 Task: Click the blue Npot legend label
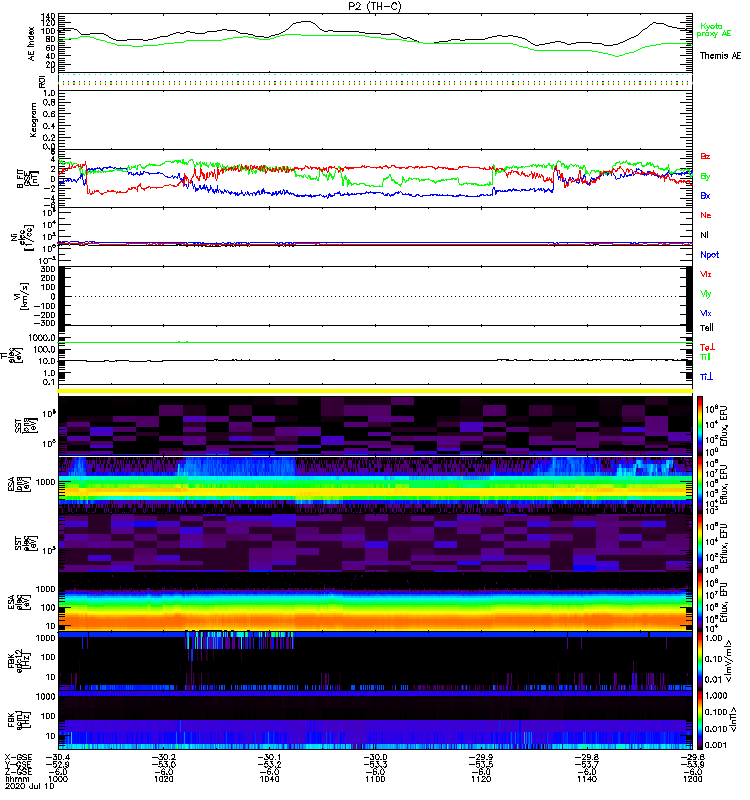710,255
